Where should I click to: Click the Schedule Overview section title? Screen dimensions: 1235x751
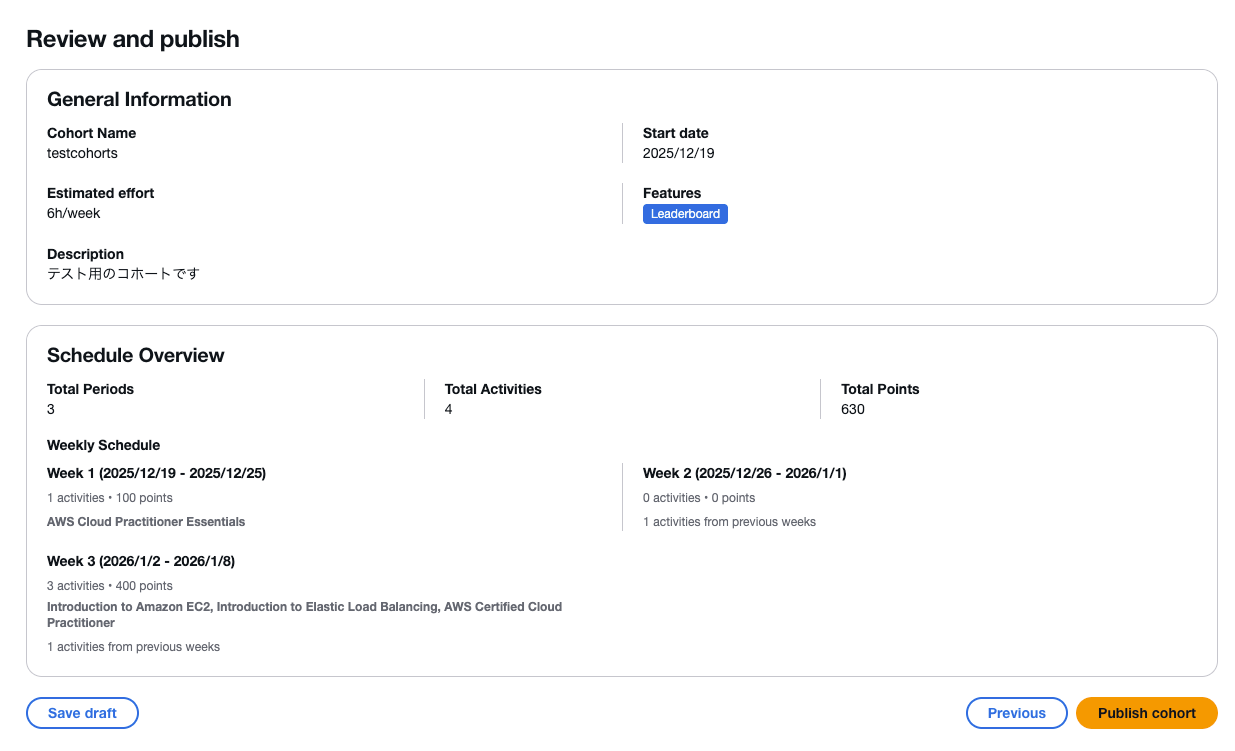pos(136,355)
